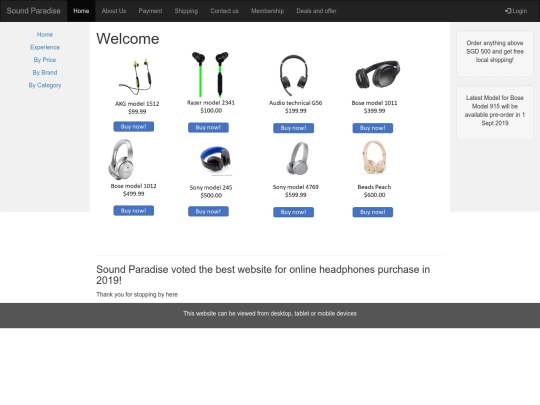
Task: Click the $600.00 price text
Action: [x=374, y=195]
